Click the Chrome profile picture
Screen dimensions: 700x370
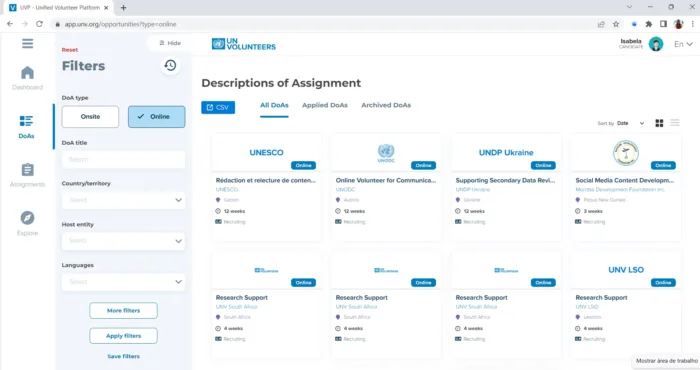point(679,24)
